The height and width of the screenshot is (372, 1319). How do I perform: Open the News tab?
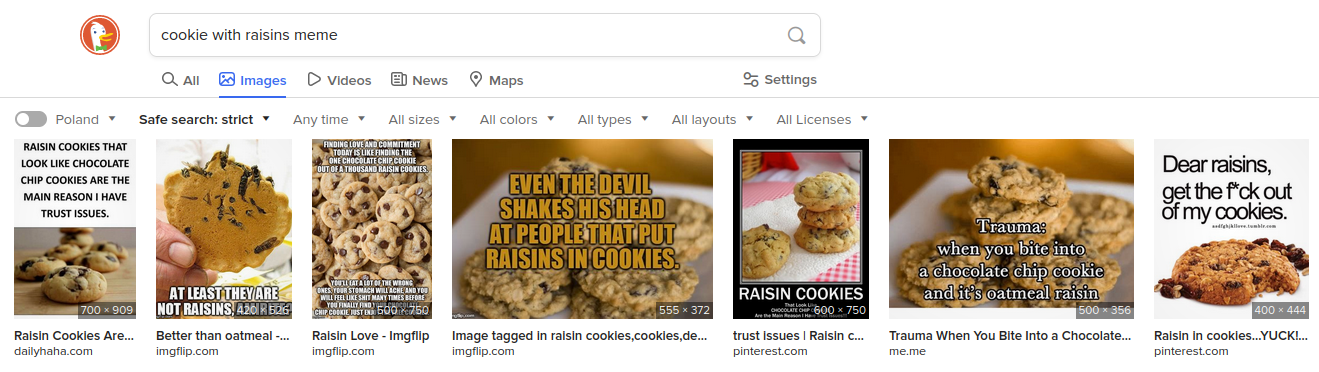tap(419, 80)
